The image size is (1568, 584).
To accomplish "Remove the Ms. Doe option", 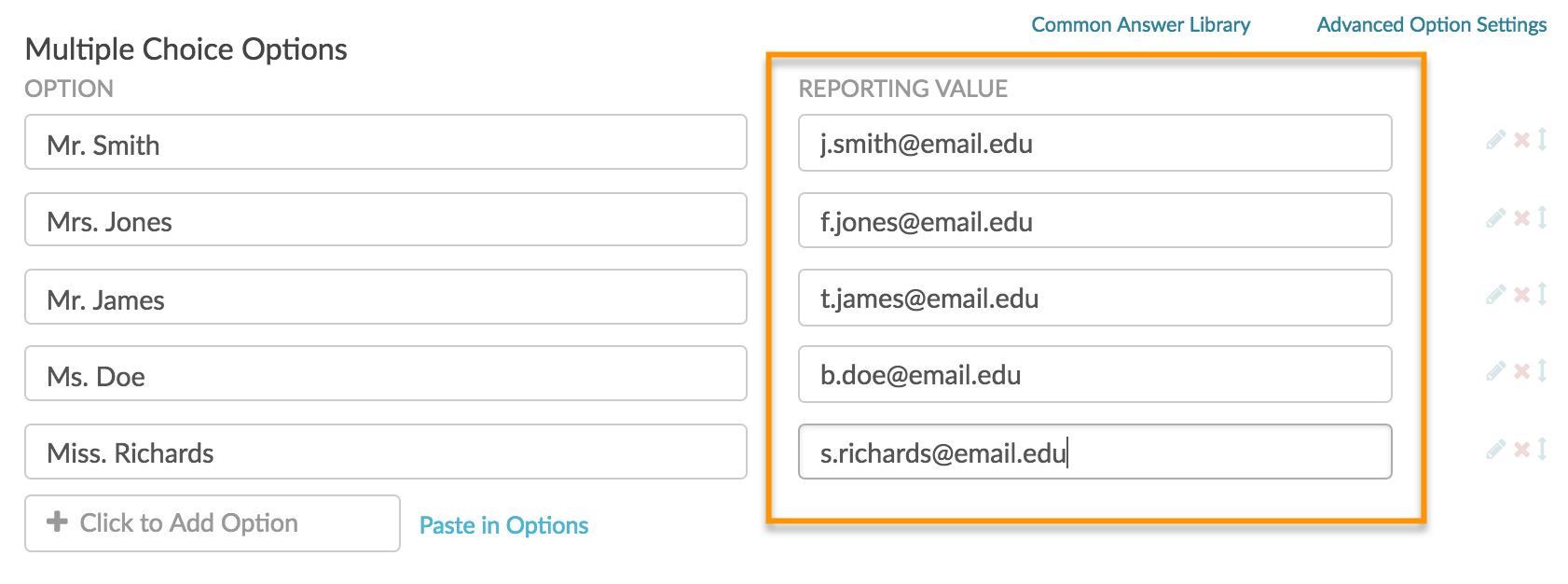I will tap(1521, 371).
